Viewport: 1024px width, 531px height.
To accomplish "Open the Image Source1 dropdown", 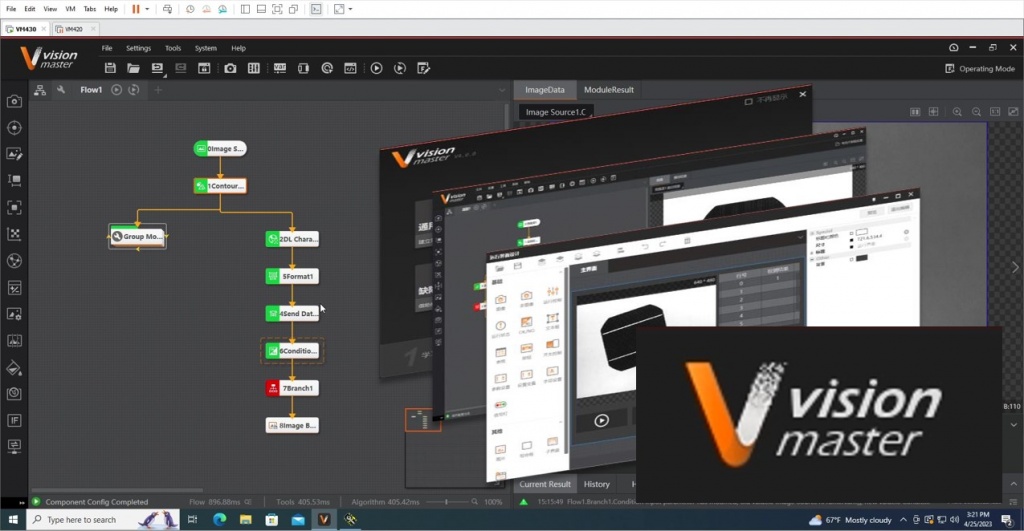I will (556, 112).
